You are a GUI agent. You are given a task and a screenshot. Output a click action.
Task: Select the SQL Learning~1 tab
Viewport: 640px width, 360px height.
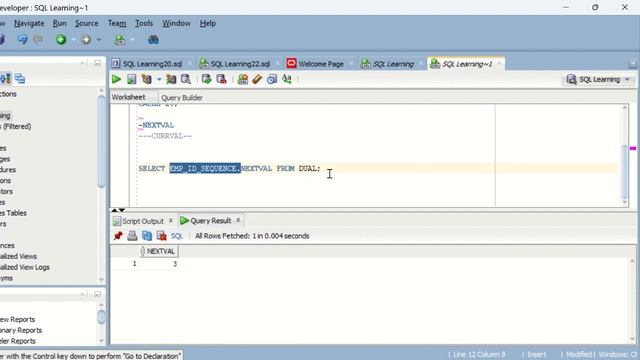coord(467,64)
